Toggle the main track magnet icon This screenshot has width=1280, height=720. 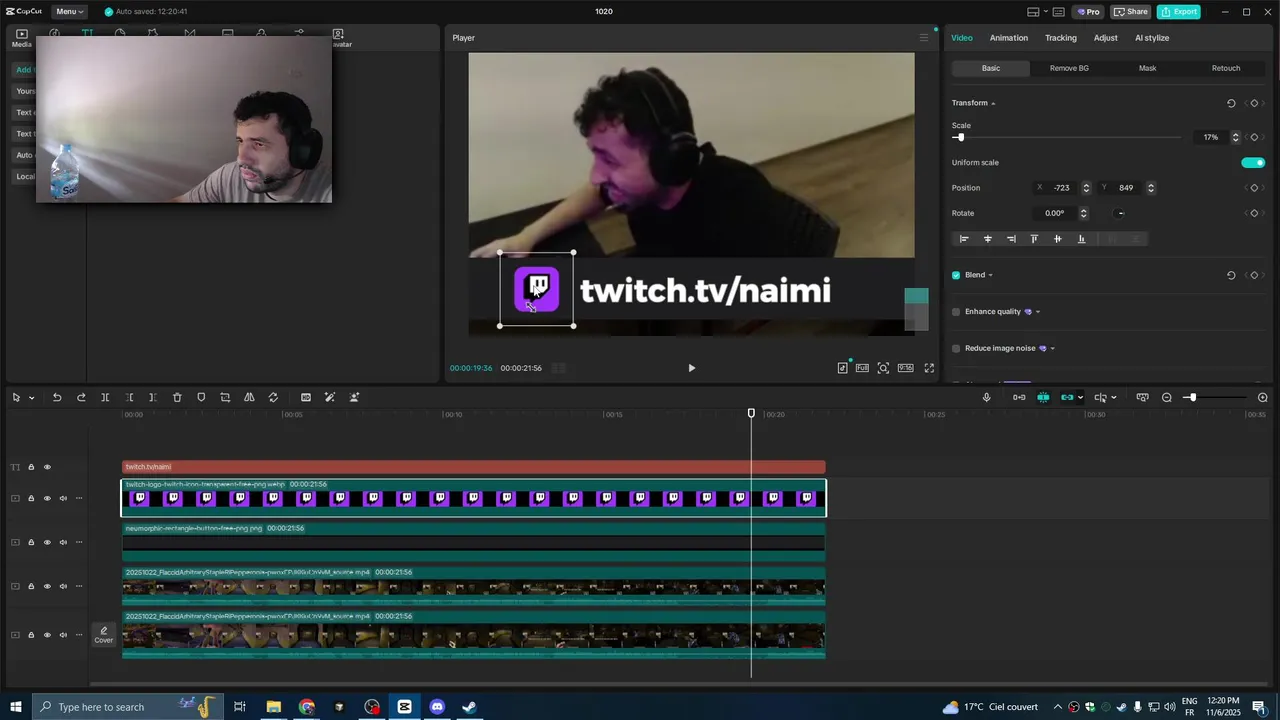[x=1019, y=397]
